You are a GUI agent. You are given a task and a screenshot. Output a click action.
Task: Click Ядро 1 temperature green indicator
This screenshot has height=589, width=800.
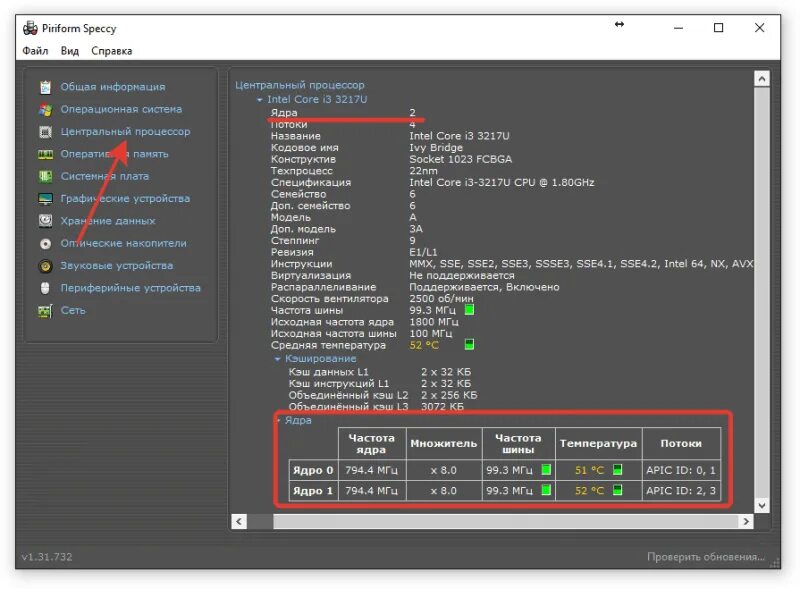pyautogui.click(x=617, y=490)
